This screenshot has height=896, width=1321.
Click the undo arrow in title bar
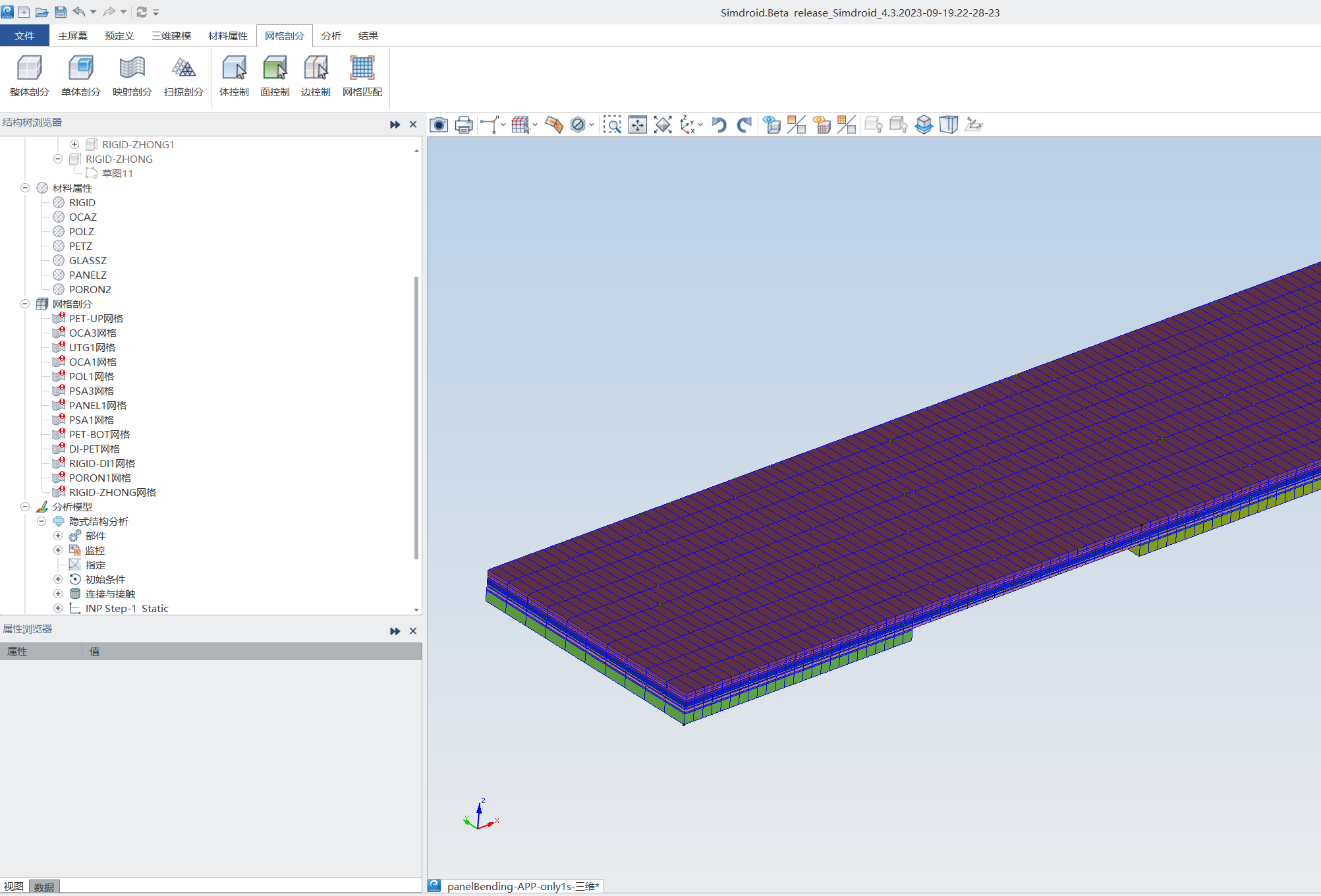coord(79,12)
